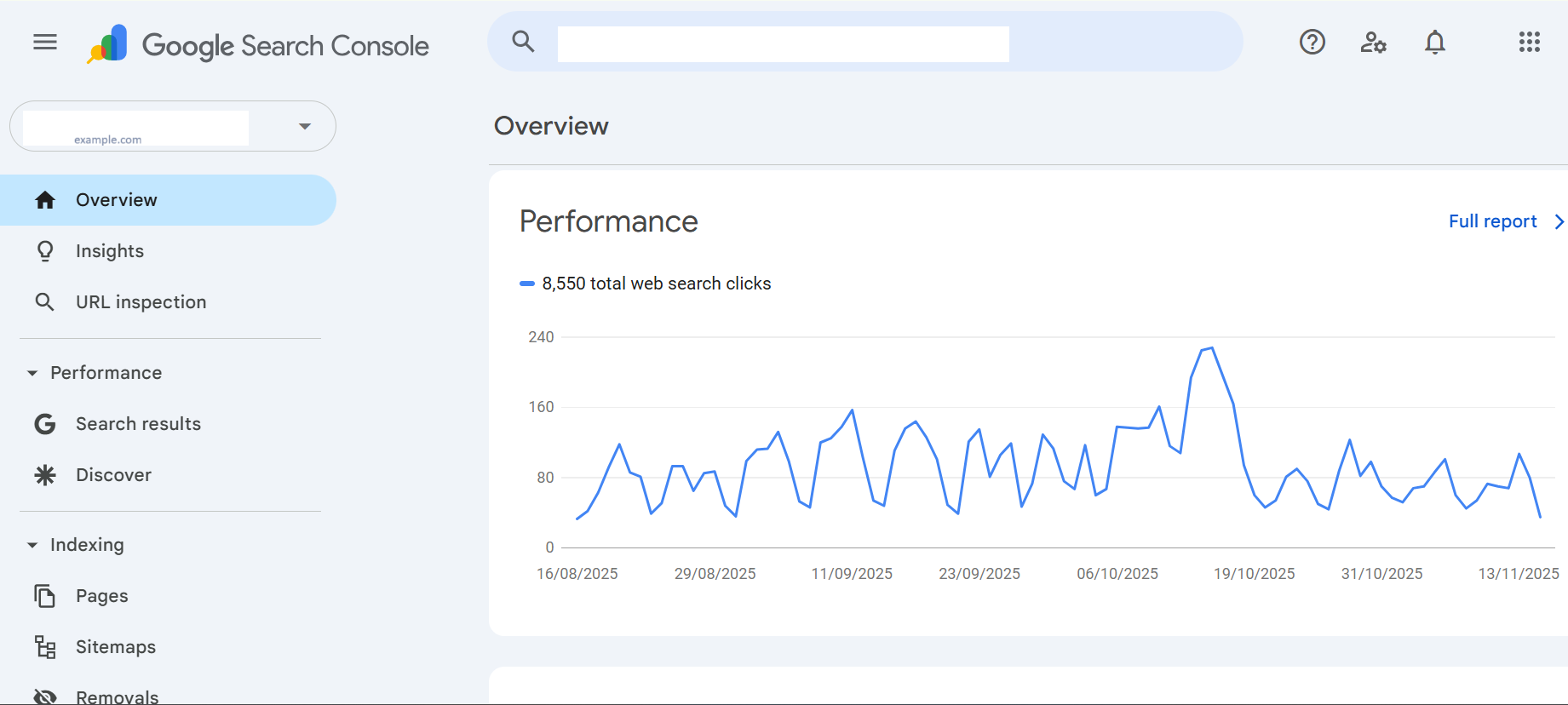The image size is (1568, 705).
Task: Click the 16/08/2025 axis date label
Action: pyautogui.click(x=577, y=574)
